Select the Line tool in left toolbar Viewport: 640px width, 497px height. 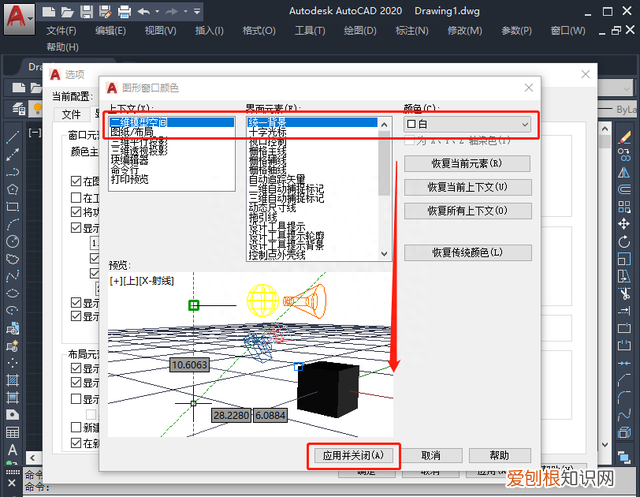click(x=13, y=137)
